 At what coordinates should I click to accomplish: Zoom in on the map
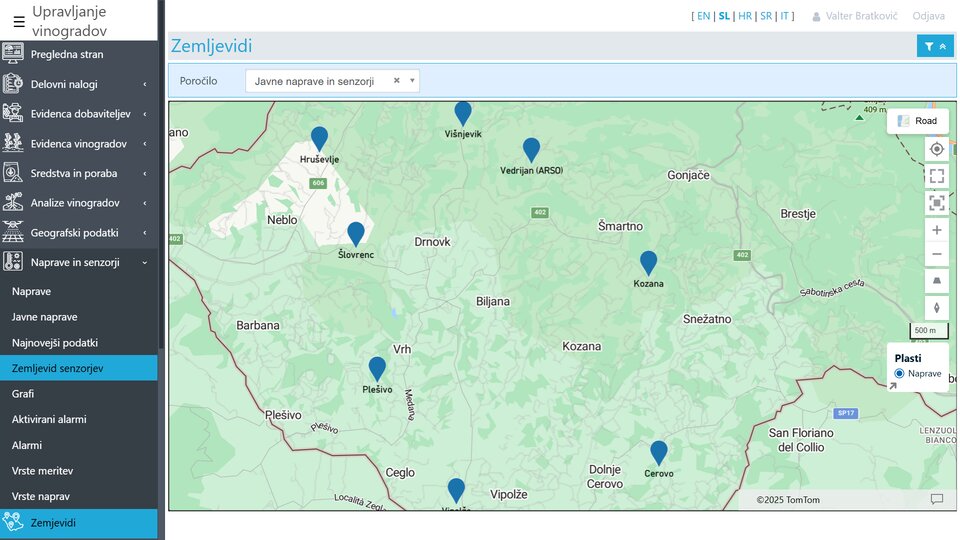pos(936,230)
